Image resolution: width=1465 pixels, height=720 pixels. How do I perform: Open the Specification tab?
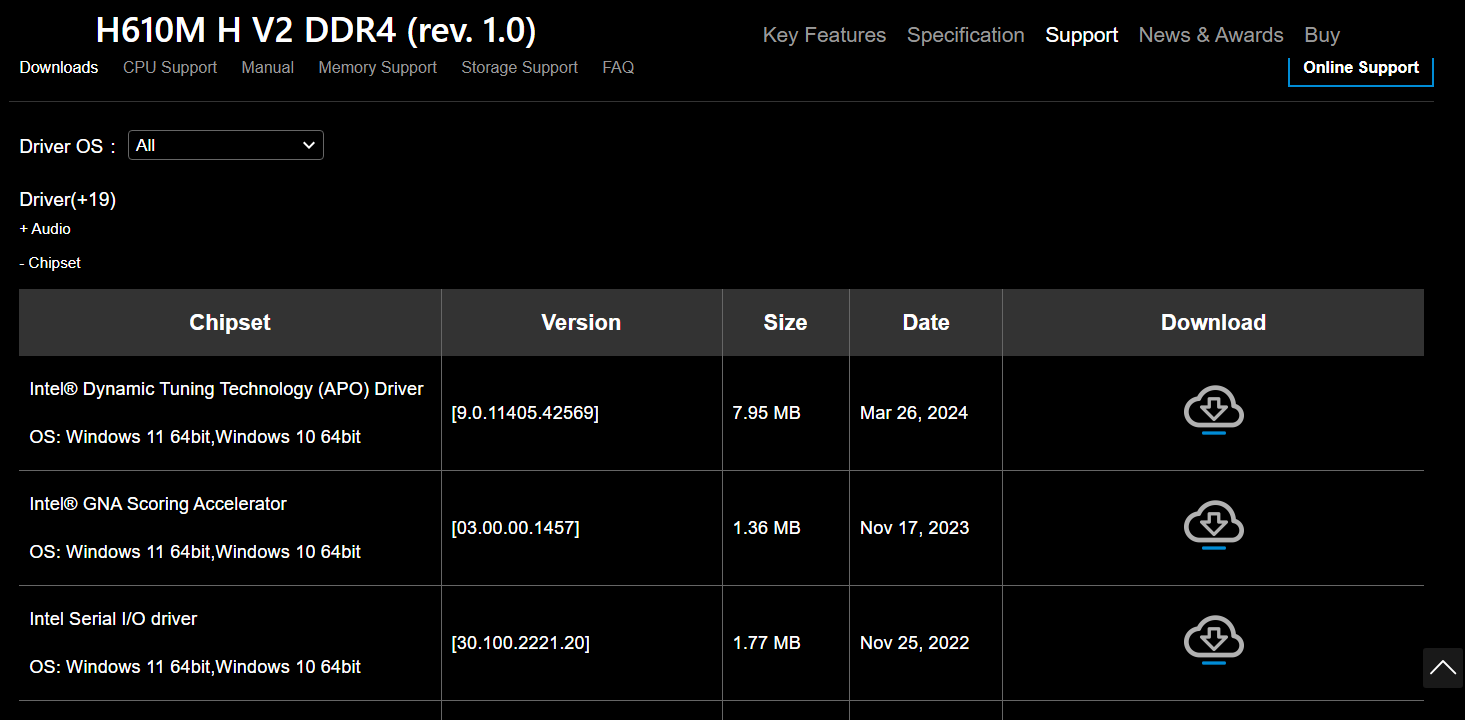coord(966,35)
